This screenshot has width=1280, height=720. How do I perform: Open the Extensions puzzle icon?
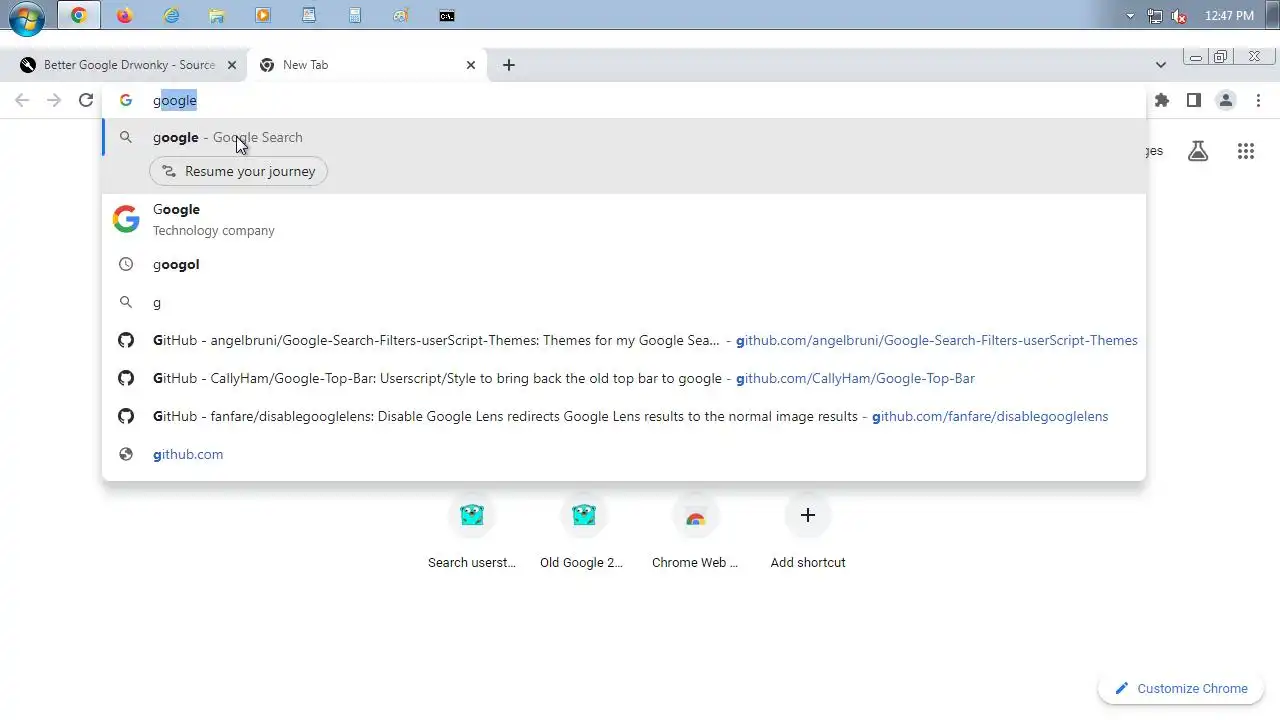pos(1161,100)
